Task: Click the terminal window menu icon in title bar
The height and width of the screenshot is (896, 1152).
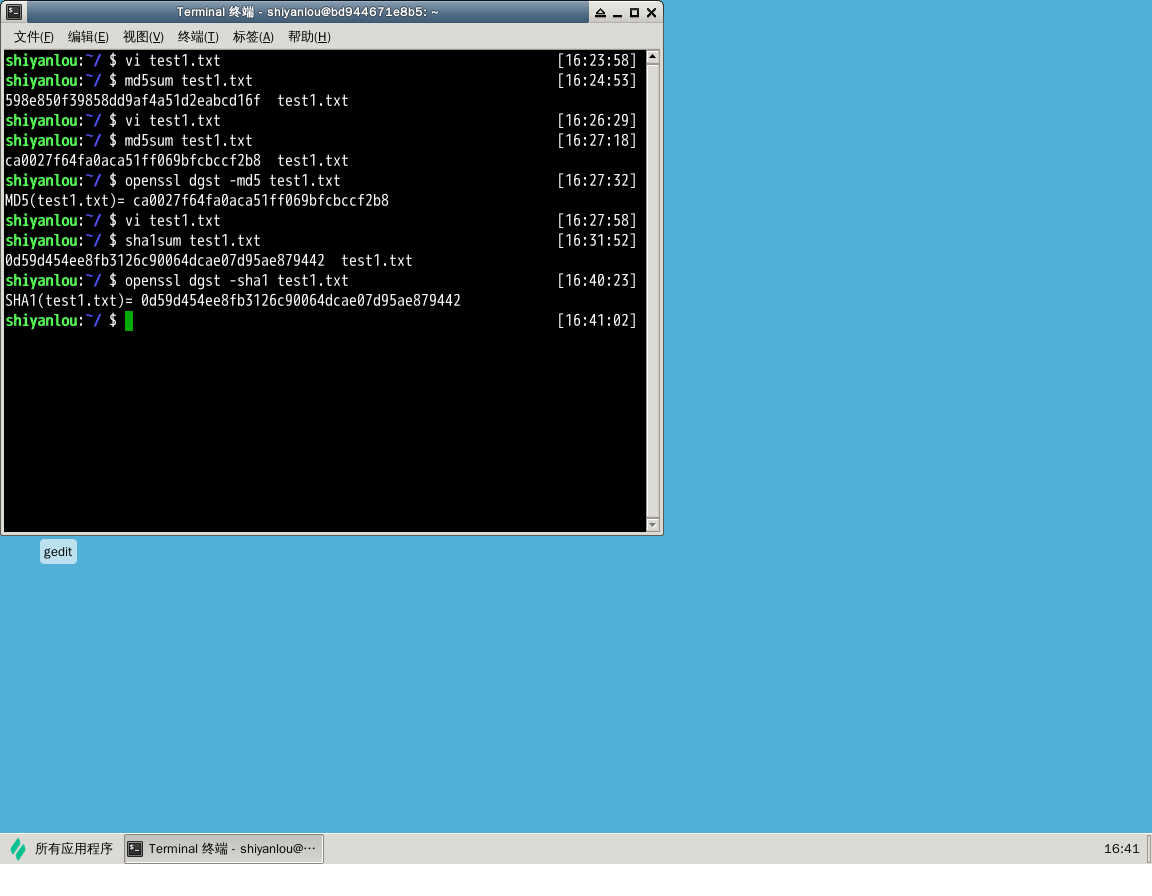Action: pyautogui.click(x=12, y=12)
